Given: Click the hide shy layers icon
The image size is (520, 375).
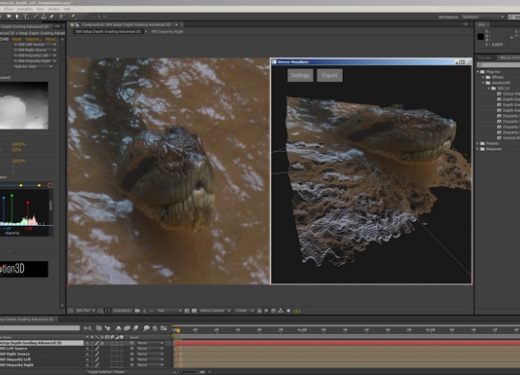Looking at the screenshot, I should pyautogui.click(x=118, y=328).
